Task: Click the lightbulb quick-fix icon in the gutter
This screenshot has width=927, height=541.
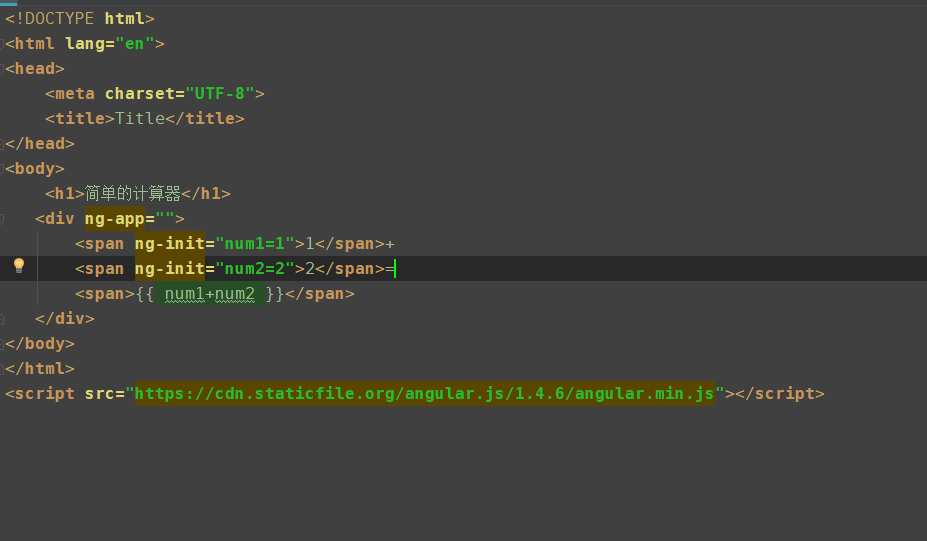Action: [19, 266]
